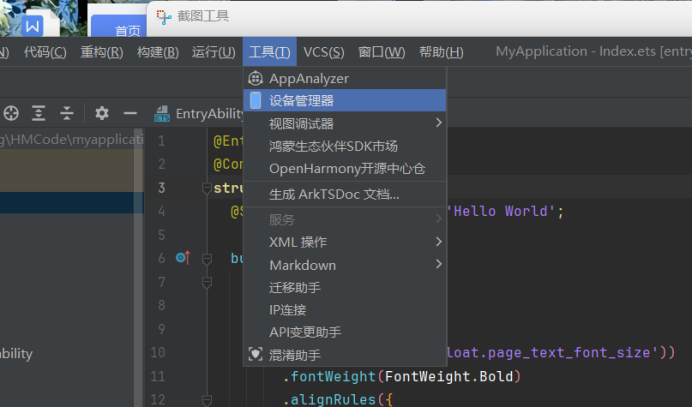This screenshot has height=408, width=692.
Task: Open the 重构(R) menu
Action: (x=102, y=52)
